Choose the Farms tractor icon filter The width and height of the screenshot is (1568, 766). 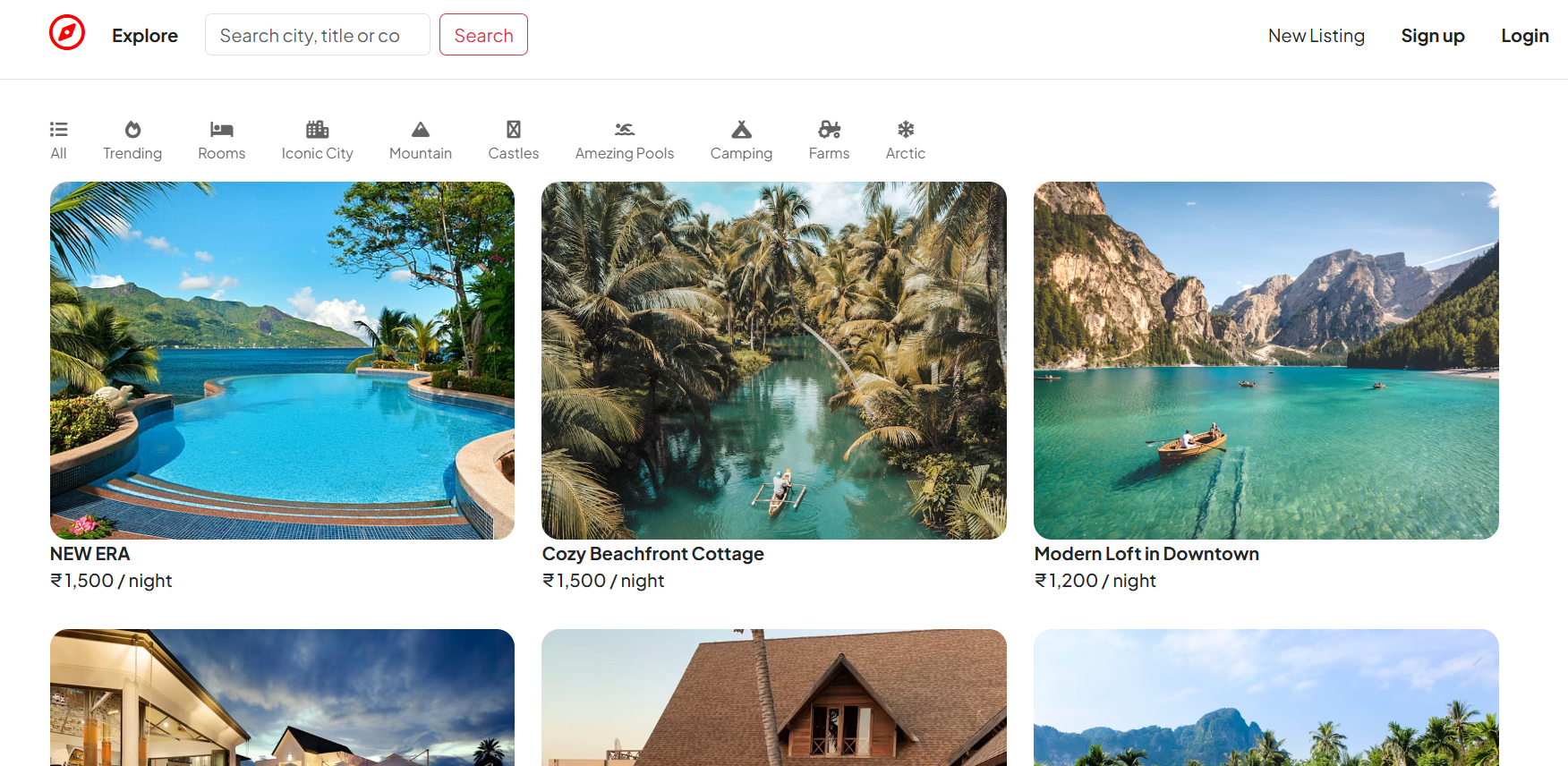pos(830,129)
